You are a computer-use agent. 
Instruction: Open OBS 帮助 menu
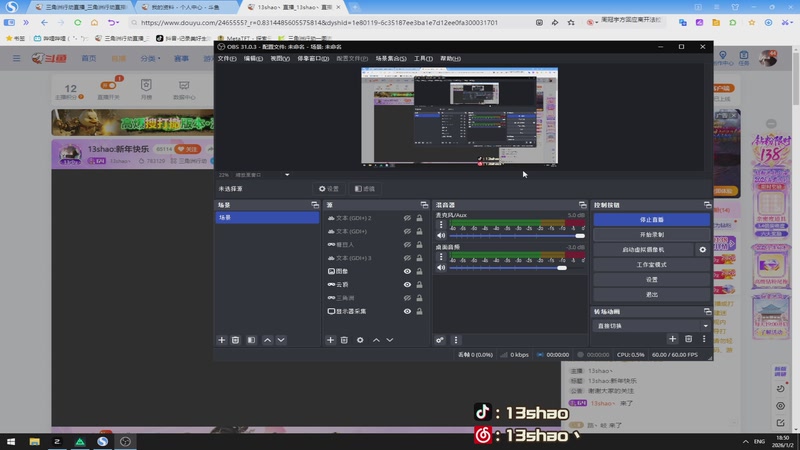(x=450, y=59)
